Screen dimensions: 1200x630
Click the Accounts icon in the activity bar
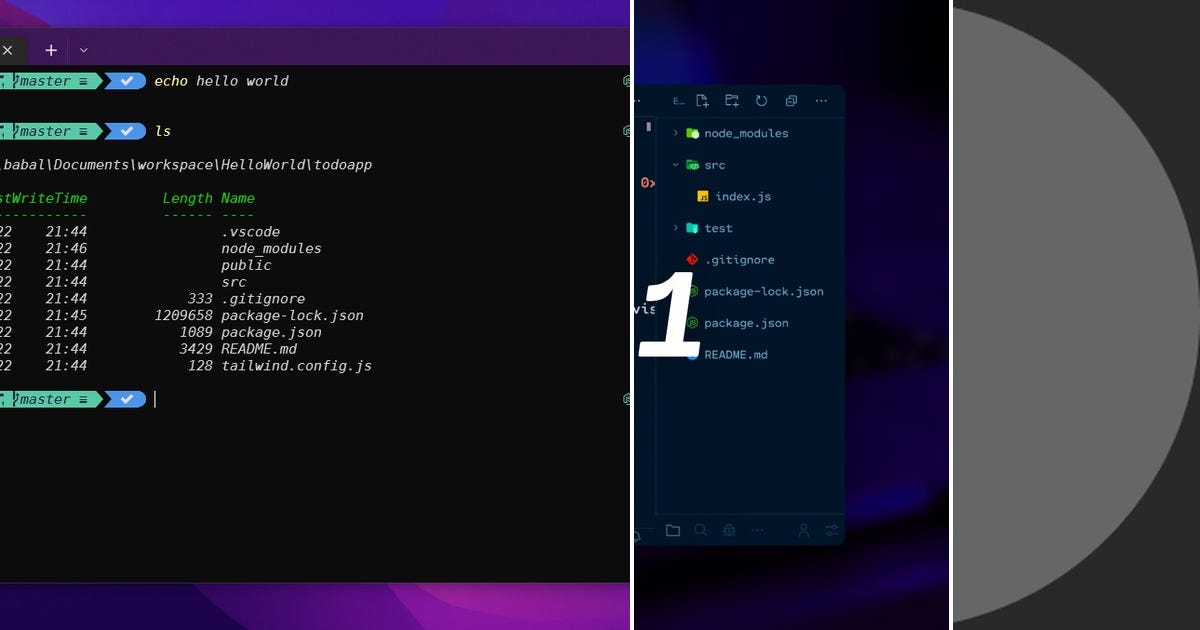[x=805, y=531]
